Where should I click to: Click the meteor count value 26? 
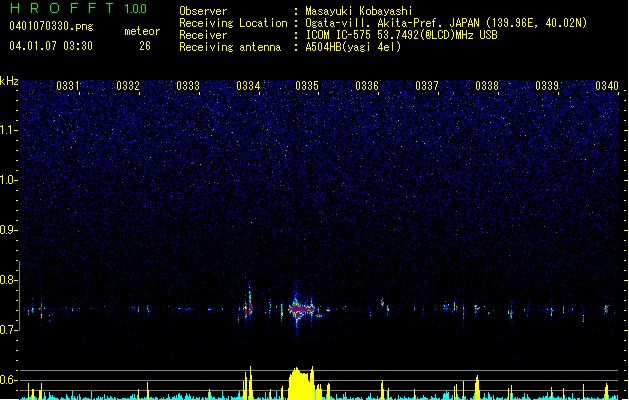point(145,46)
